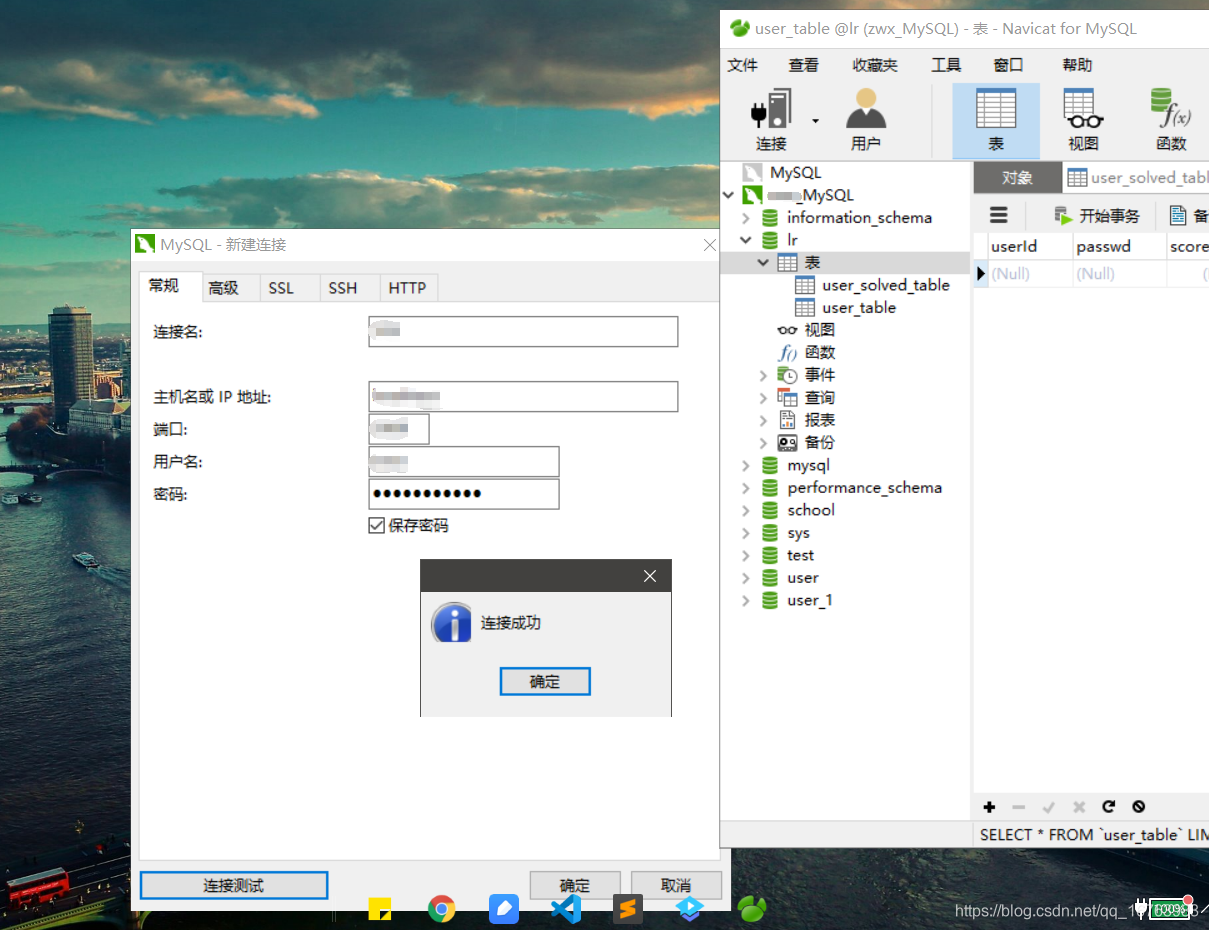
Task: Expand the 事件 events node
Action: coord(764,375)
